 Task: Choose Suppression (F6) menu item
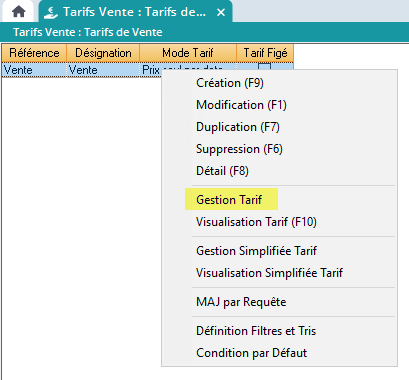pos(239,149)
